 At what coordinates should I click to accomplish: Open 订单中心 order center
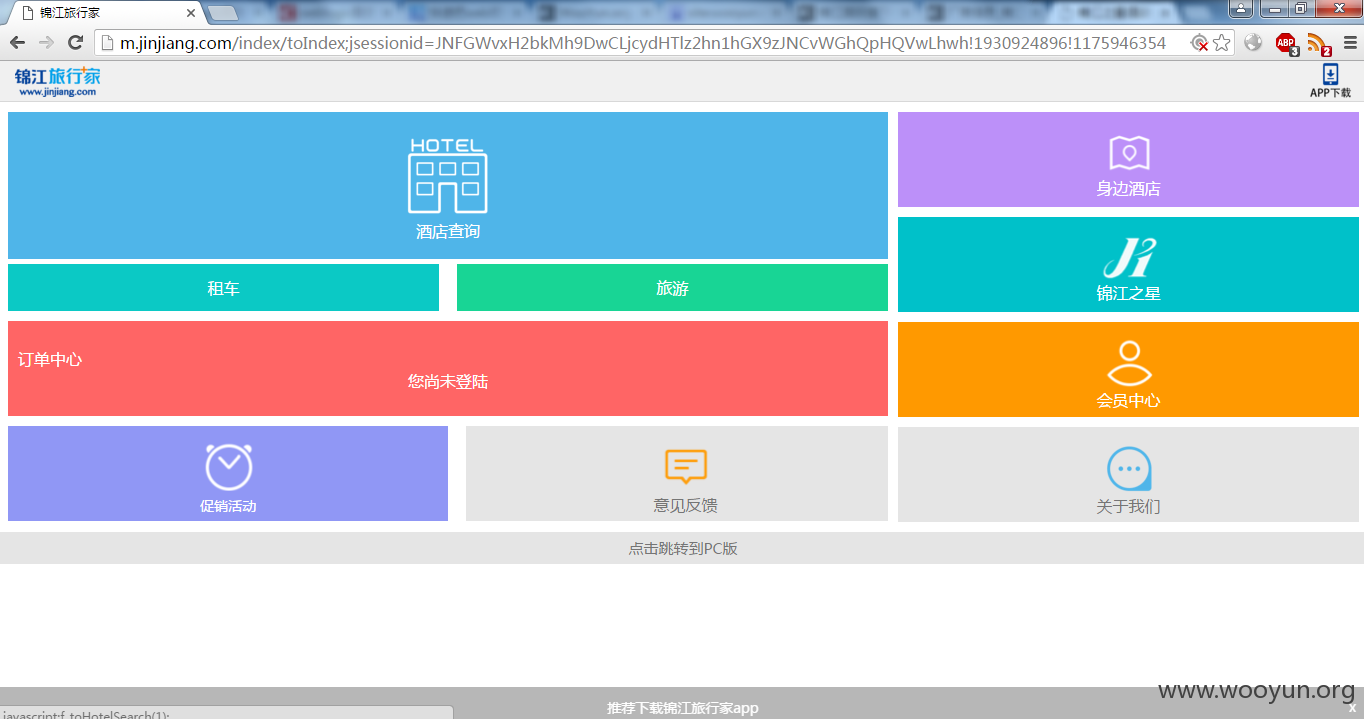[x=50, y=359]
